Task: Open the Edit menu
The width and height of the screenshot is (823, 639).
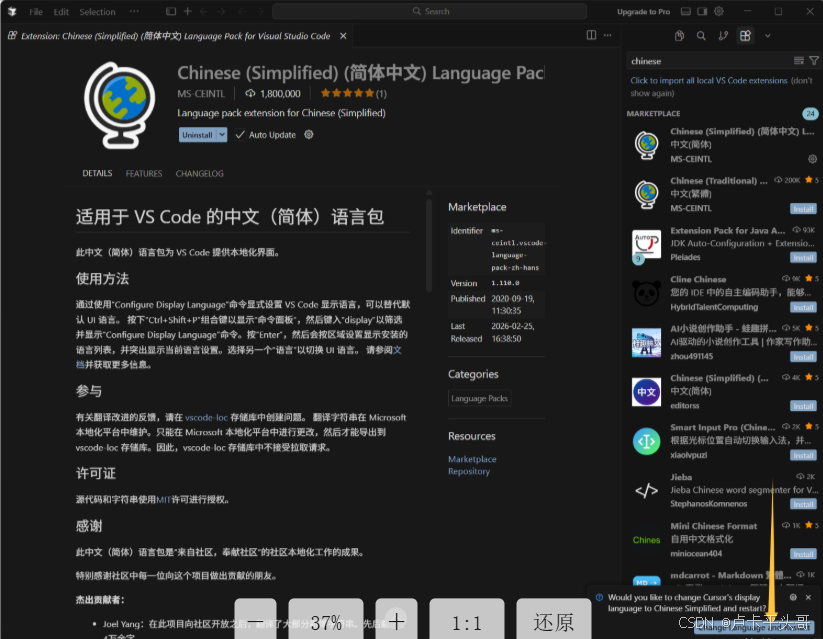Action: pos(61,12)
